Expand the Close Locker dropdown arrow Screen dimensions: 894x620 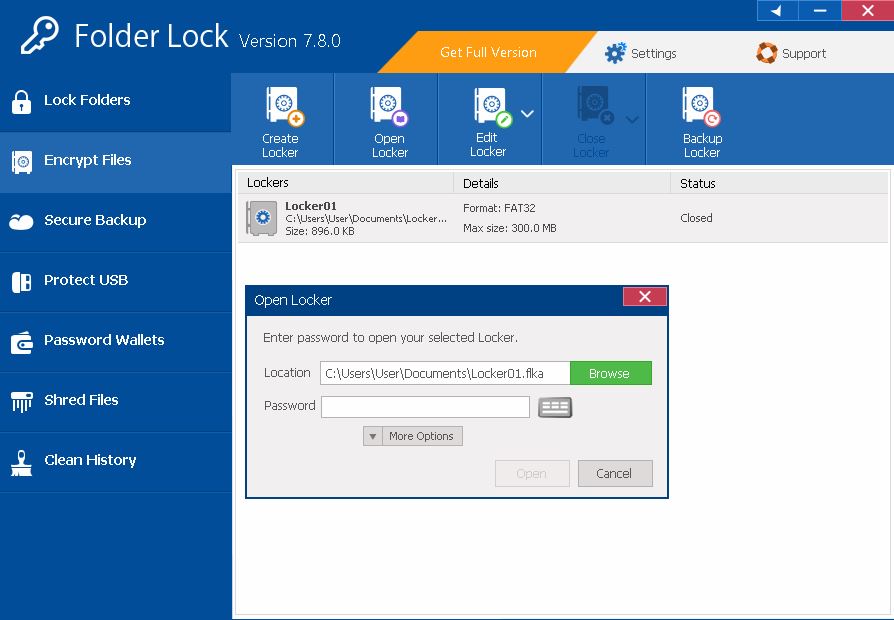click(632, 120)
